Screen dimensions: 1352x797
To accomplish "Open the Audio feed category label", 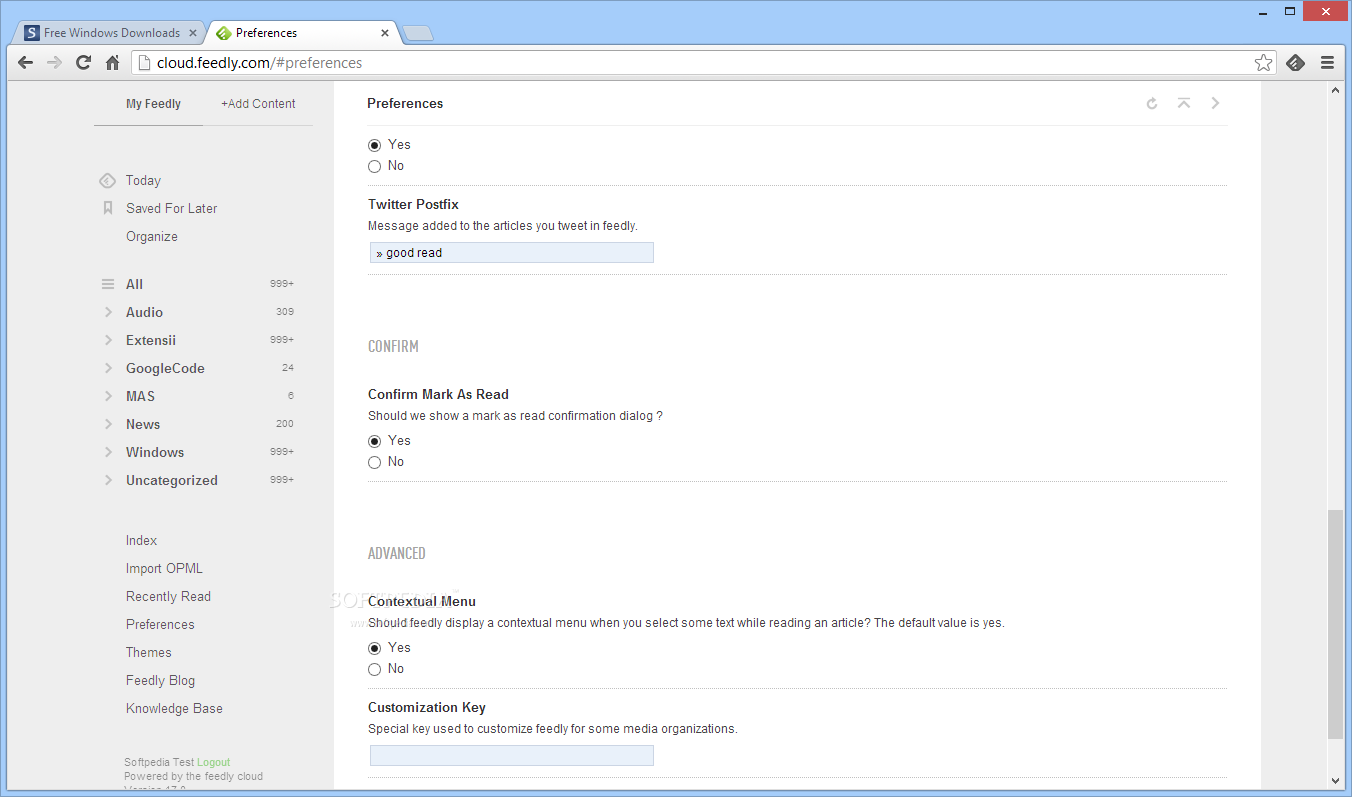I will pyautogui.click(x=144, y=312).
